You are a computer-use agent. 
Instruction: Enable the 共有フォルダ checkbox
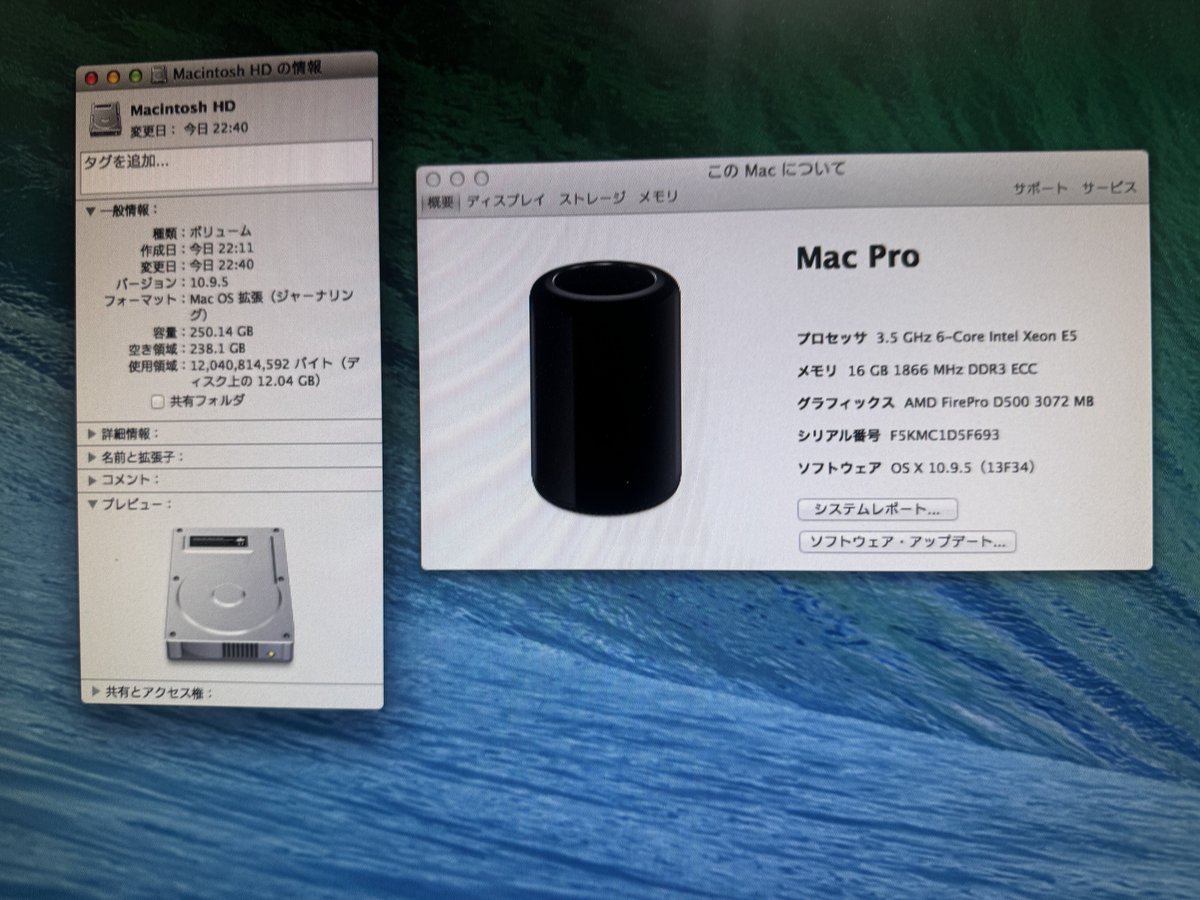tap(155, 400)
